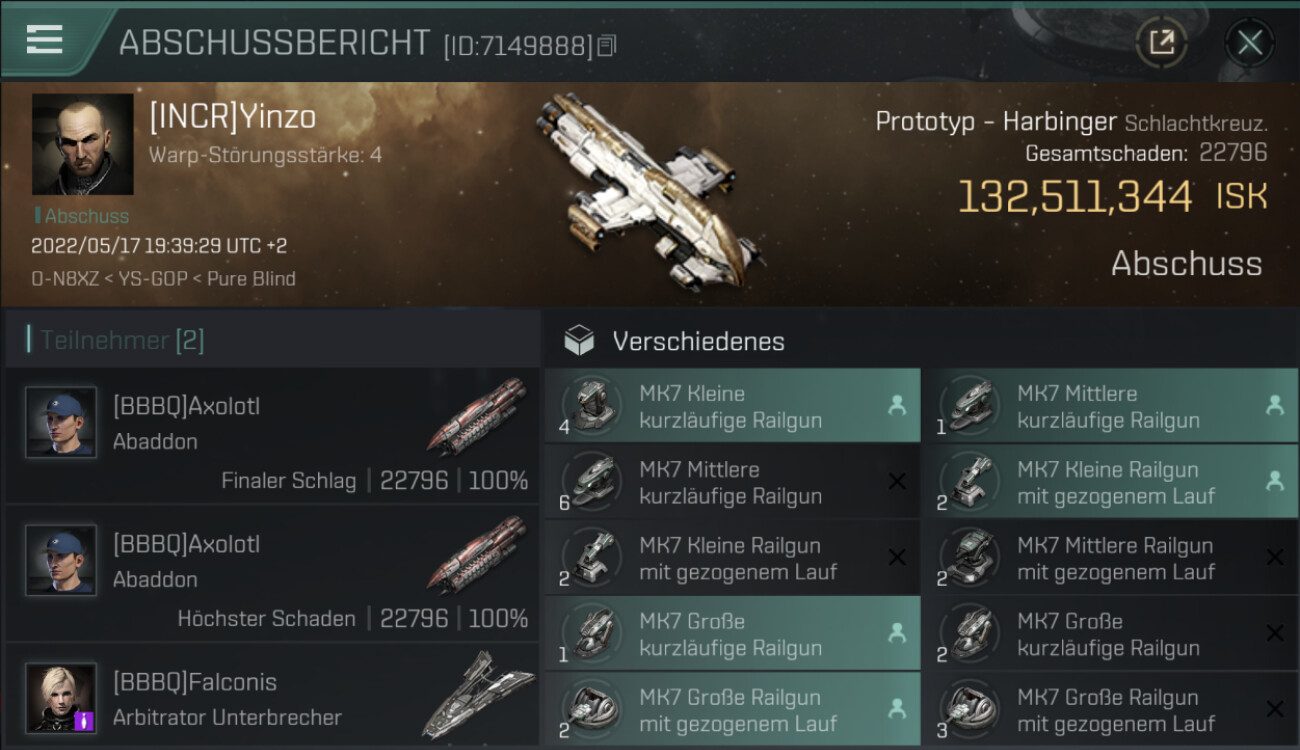1300x750 pixels.
Task: Select MK7 Kleine kurzläufige Railgun quantity 4
Action: pos(732,406)
